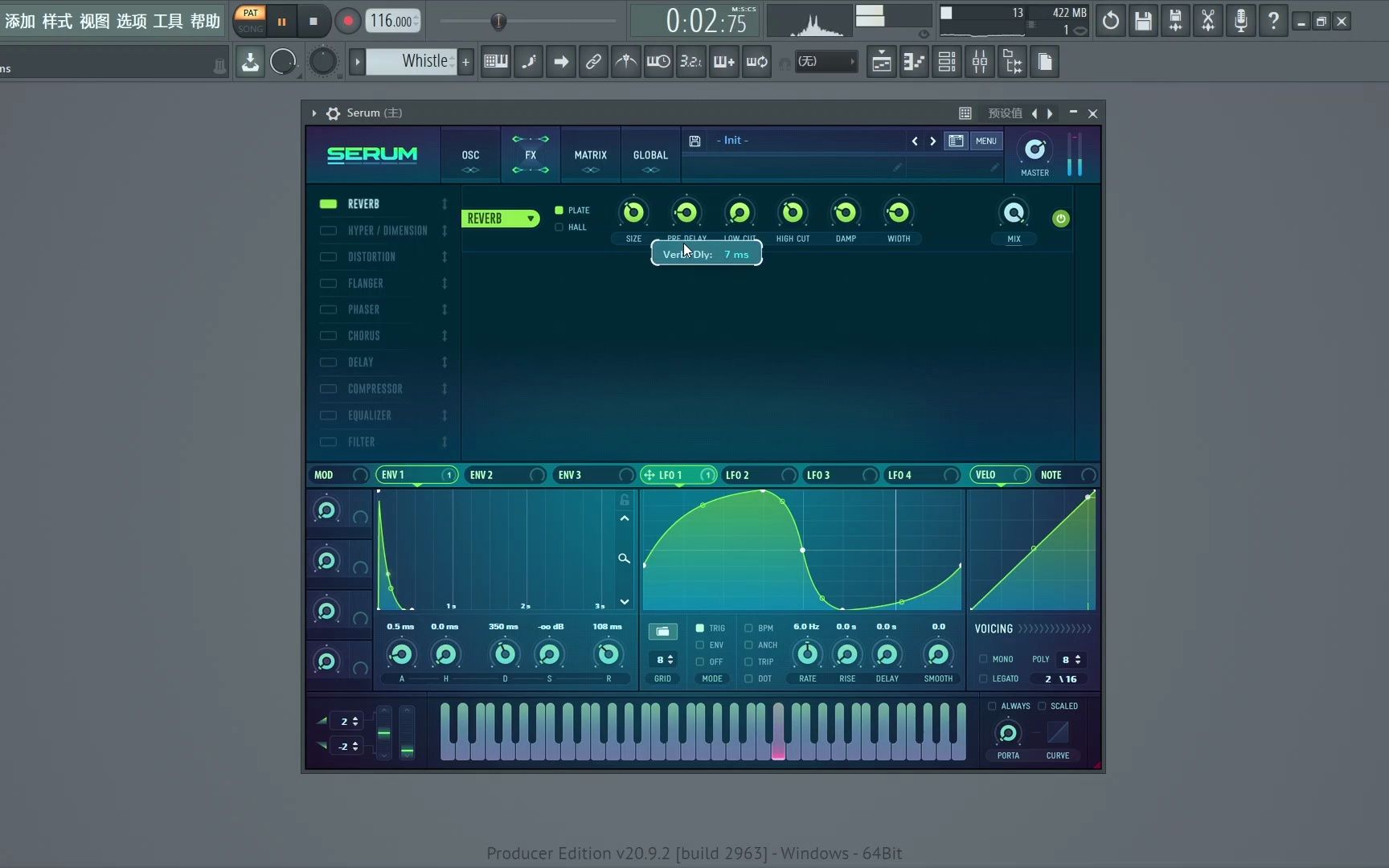Click the LFO 1 folder load icon
The height and width of the screenshot is (868, 1389).
(662, 632)
